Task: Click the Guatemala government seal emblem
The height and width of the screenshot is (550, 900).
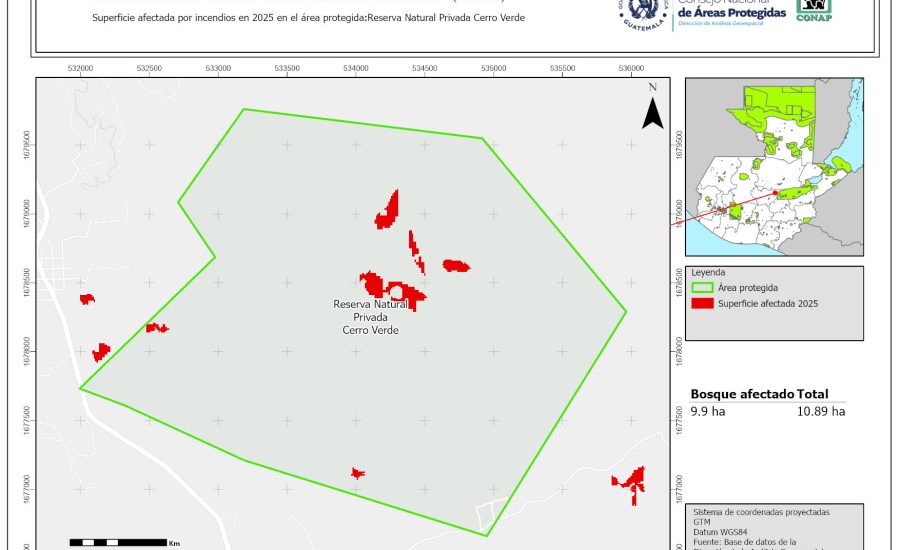Action: 643,14
